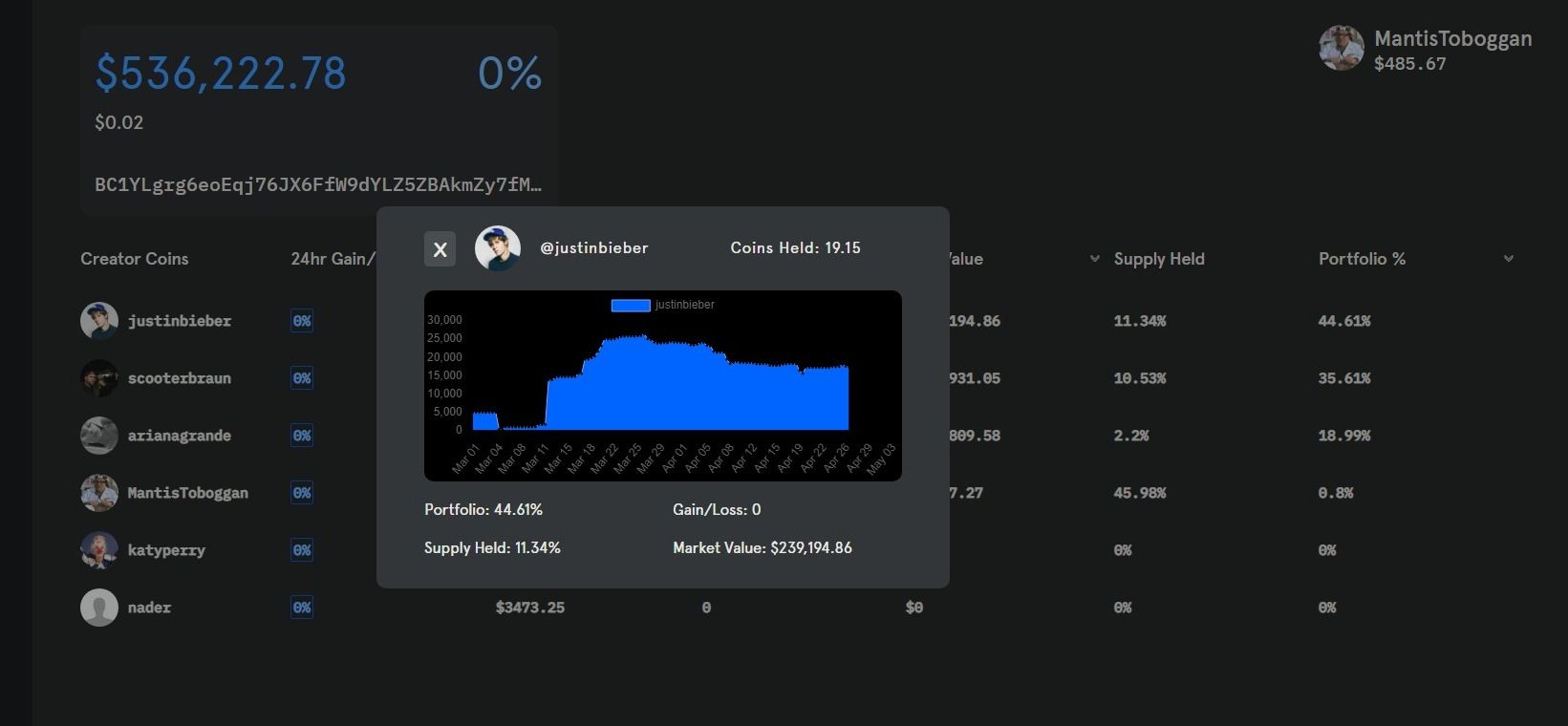
Task: Click the large 0% portfolio change
Action: coord(510,74)
